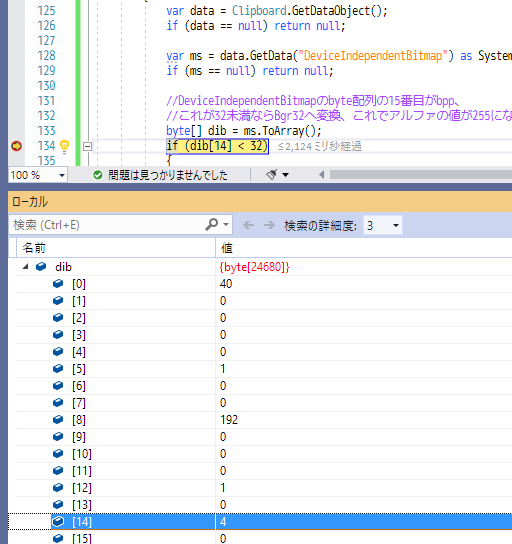
Task: Click the comment on line 131
Action: click(x=313, y=101)
